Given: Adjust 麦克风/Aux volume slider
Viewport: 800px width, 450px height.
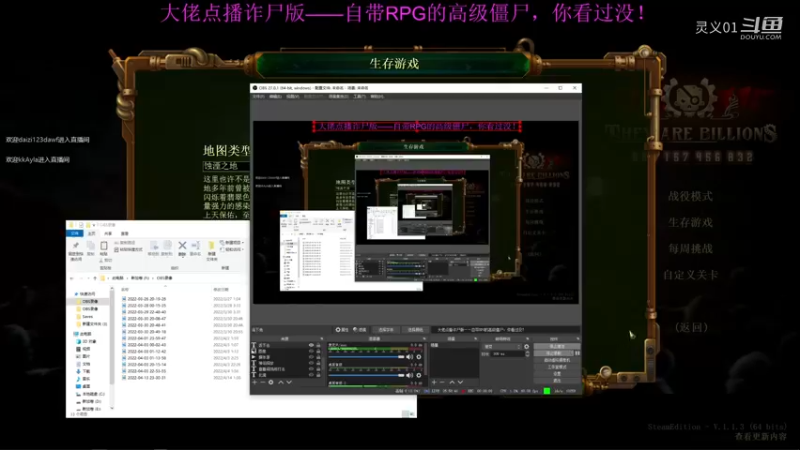Looking at the screenshot, I should [x=366, y=357].
